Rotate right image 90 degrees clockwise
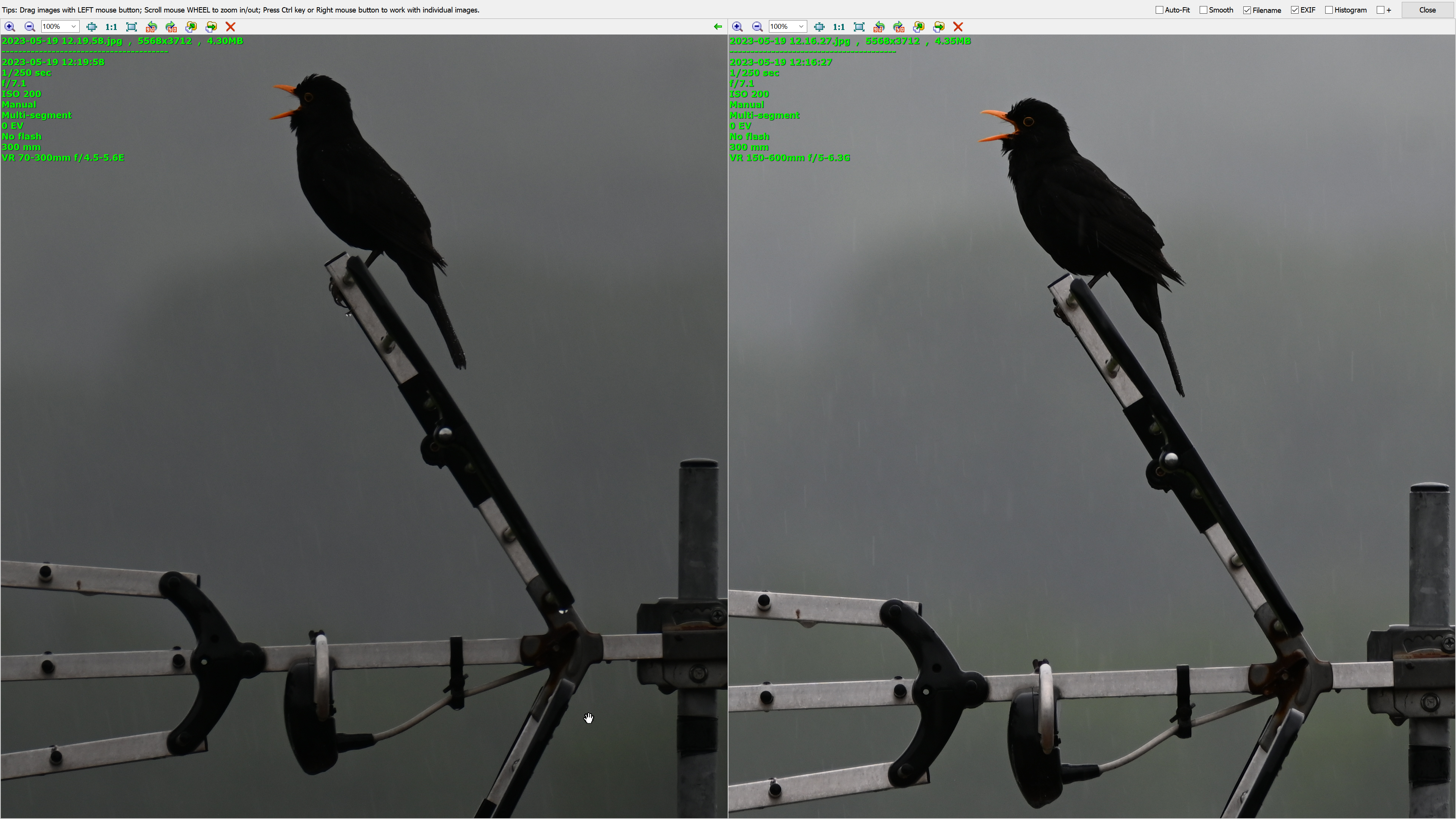 899,27
